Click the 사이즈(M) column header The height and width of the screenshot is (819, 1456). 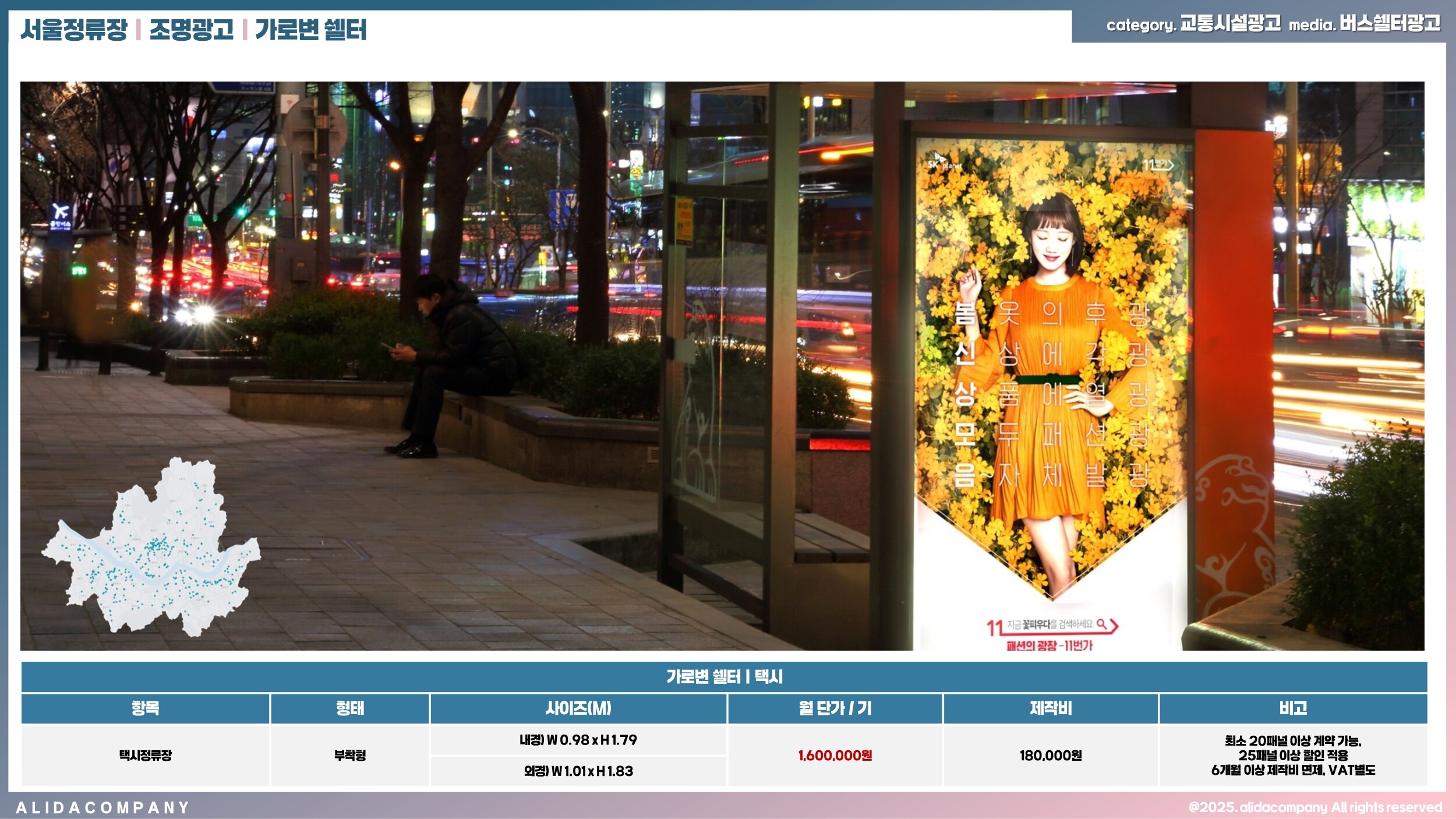[x=578, y=708]
